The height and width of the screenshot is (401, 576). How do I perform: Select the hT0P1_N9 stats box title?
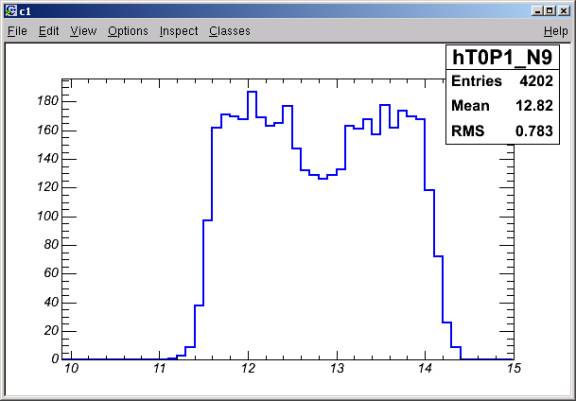(x=502, y=58)
